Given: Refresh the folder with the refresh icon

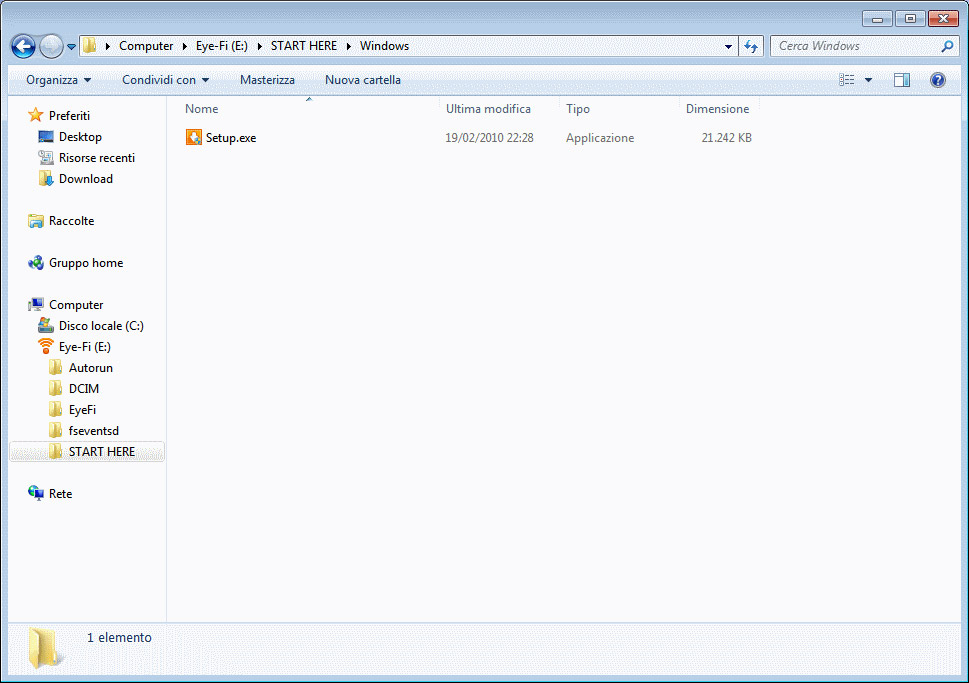Looking at the screenshot, I should point(751,46).
